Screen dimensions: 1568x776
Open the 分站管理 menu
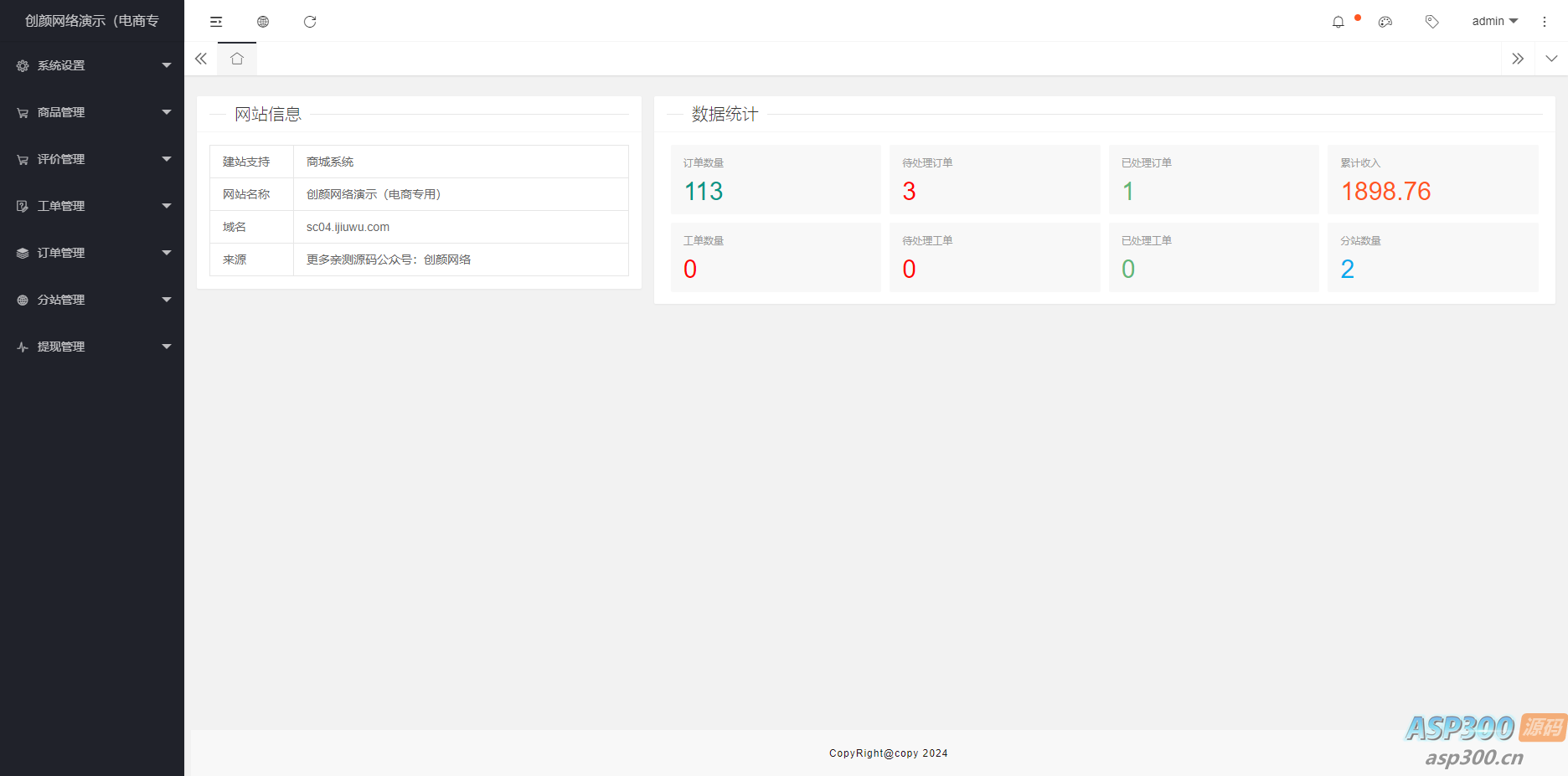pyautogui.click(x=92, y=300)
